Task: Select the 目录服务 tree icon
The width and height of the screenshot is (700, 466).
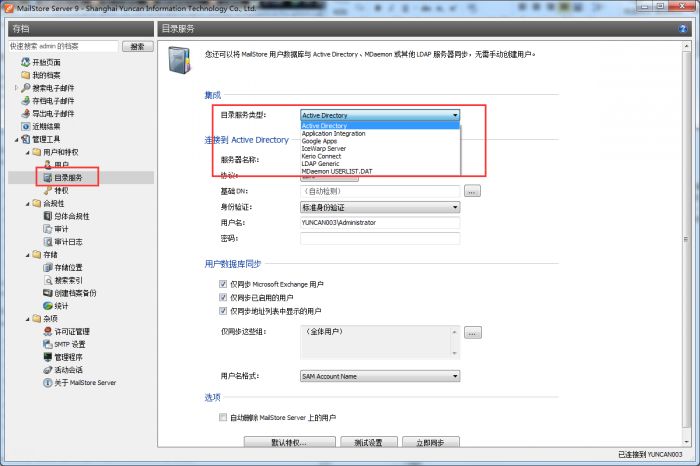Action: [x=48, y=178]
